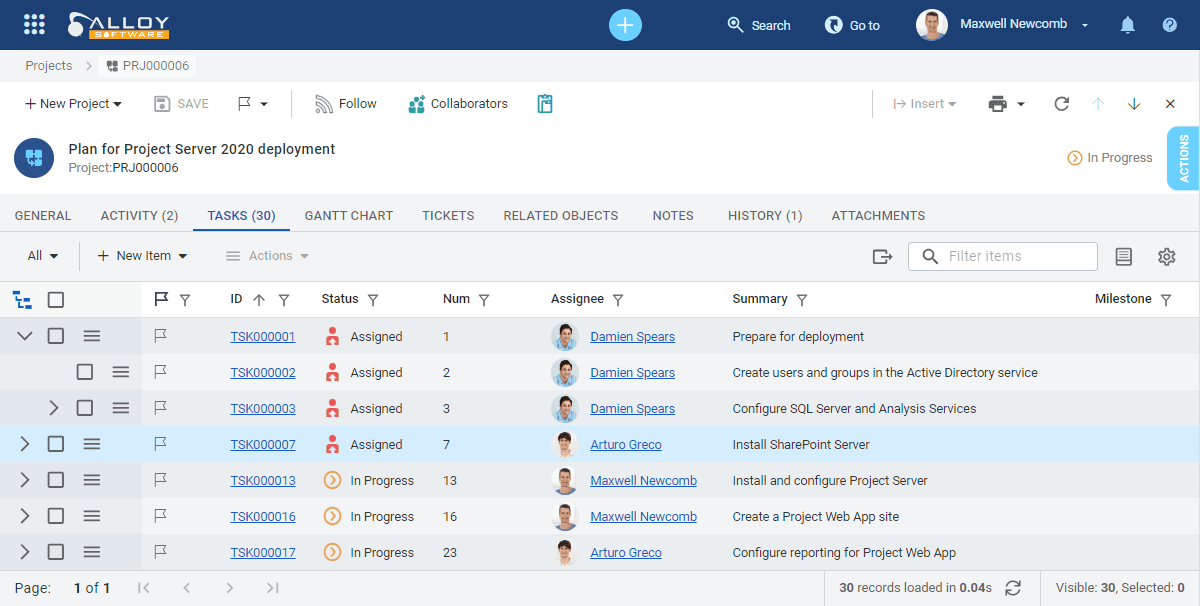Open the filter on Summary column
This screenshot has width=1200, height=606.
click(802, 300)
